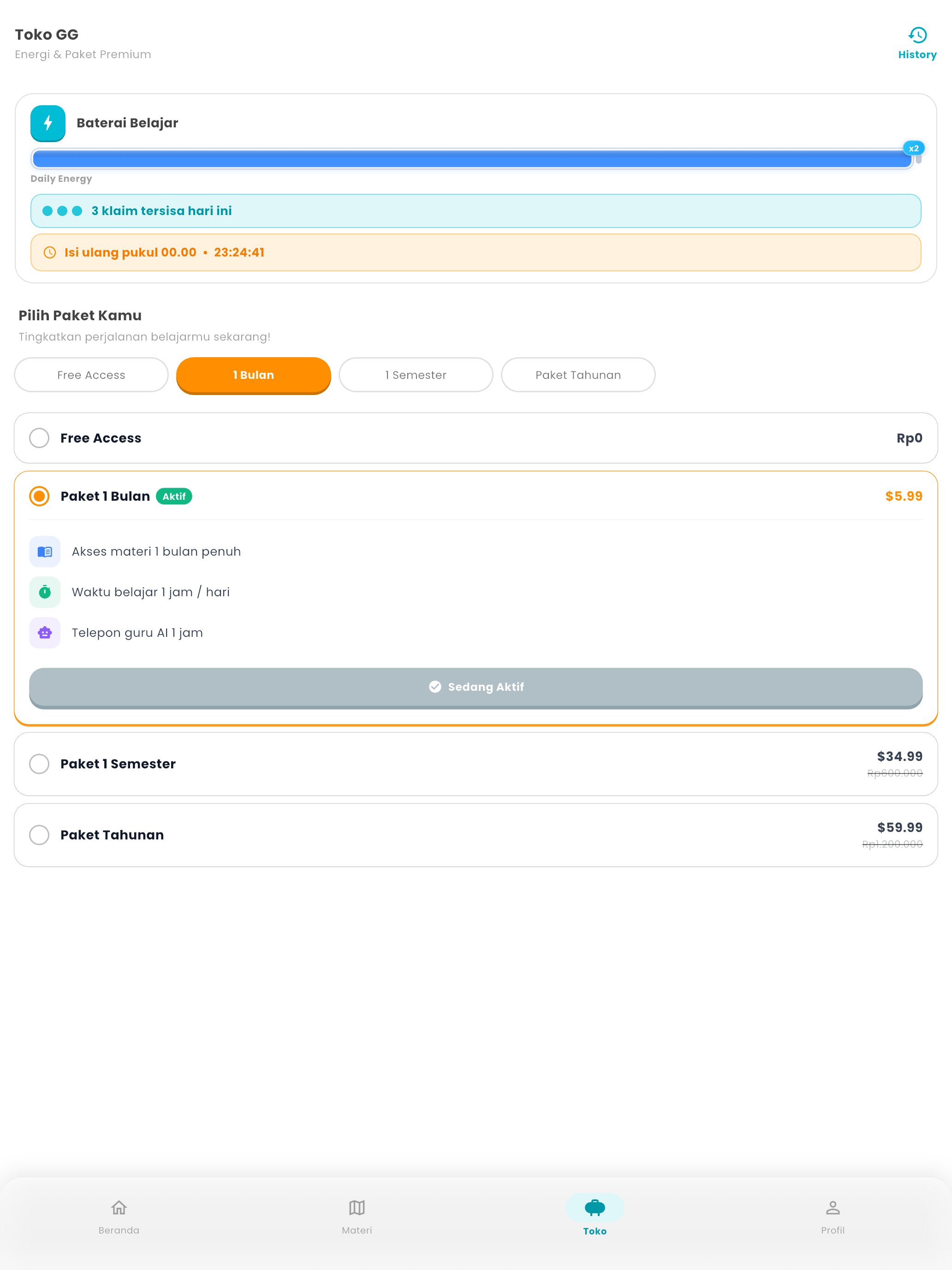Switch to the Free Access tab
This screenshot has width=952, height=1270.
point(91,375)
